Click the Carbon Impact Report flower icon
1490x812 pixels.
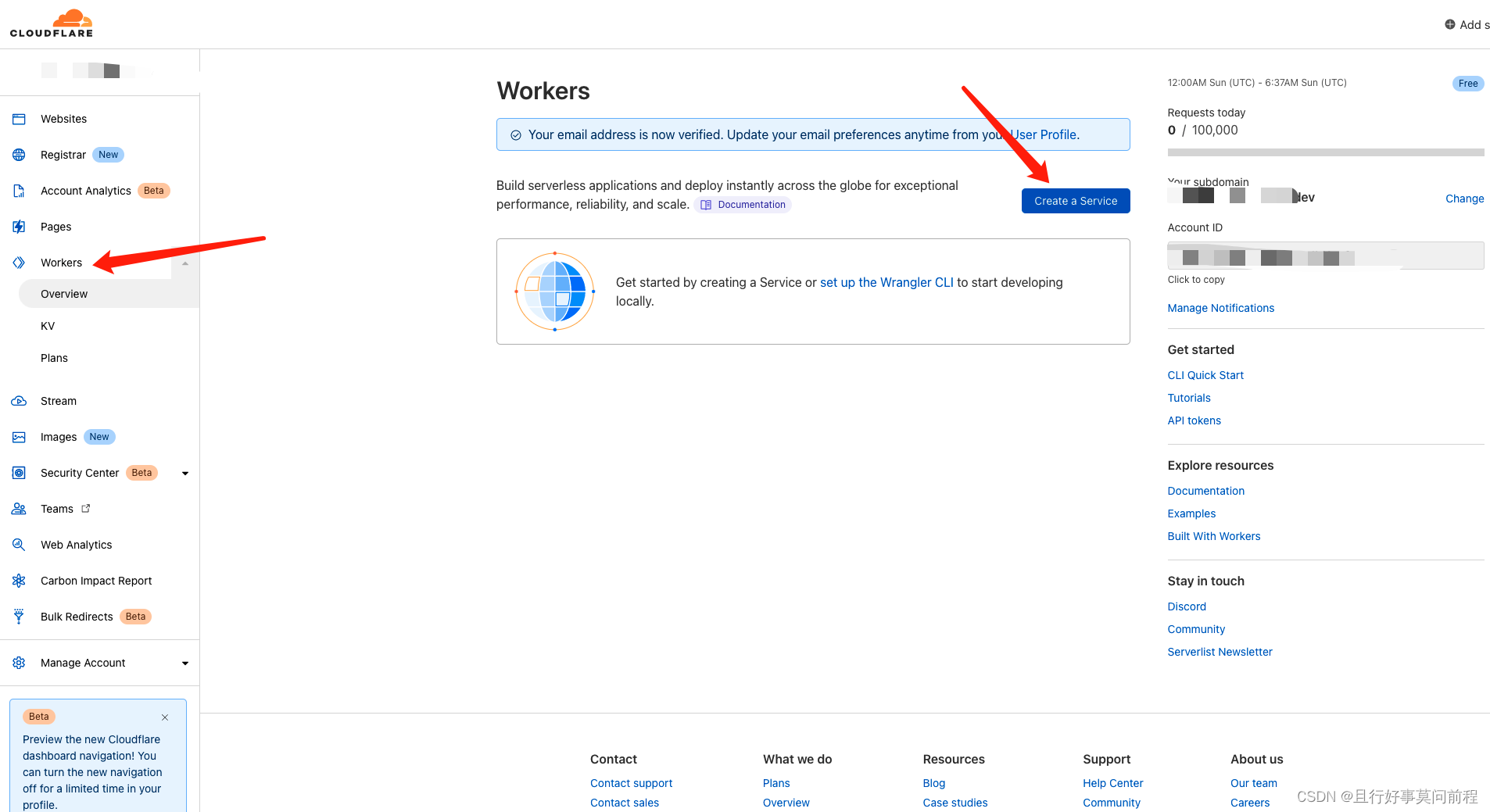19,581
